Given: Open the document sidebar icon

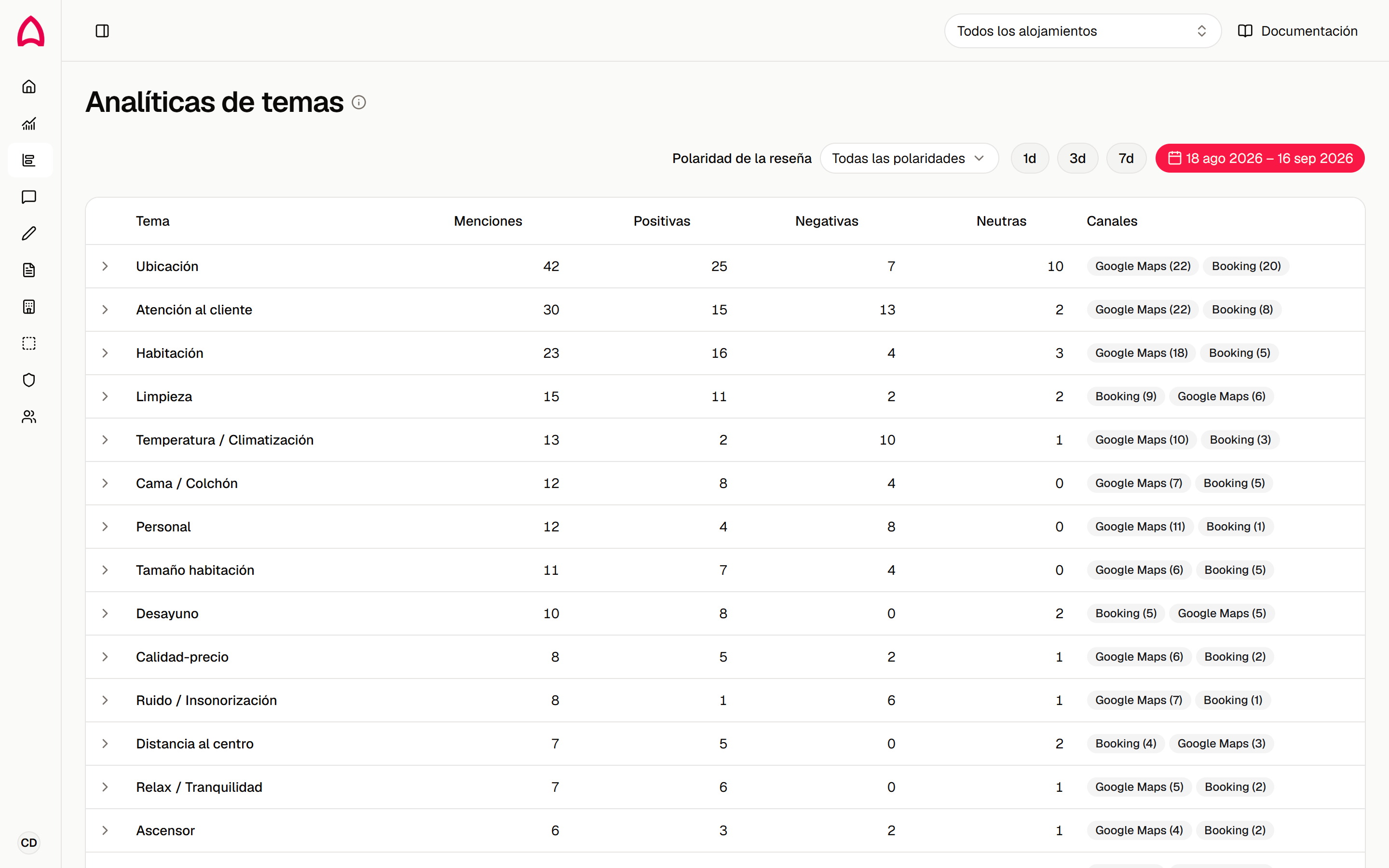Looking at the screenshot, I should click(29, 271).
